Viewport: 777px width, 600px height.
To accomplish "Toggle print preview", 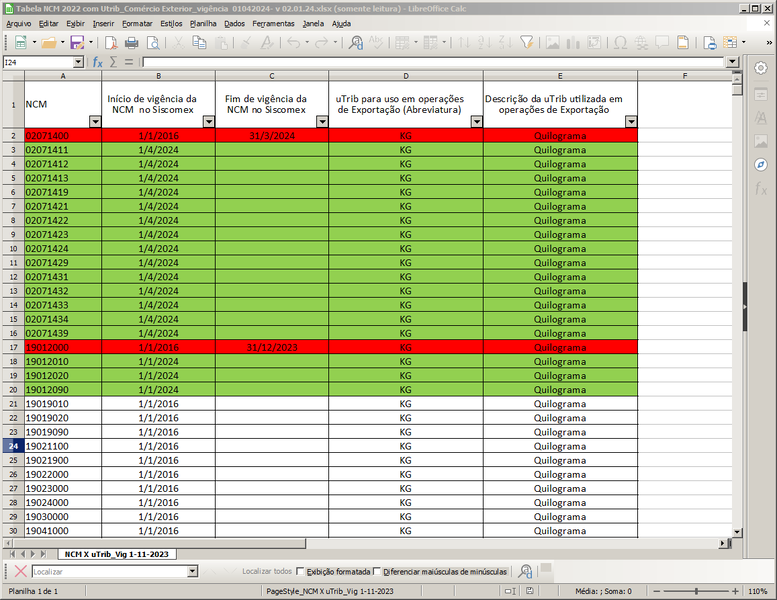I will coord(154,43).
